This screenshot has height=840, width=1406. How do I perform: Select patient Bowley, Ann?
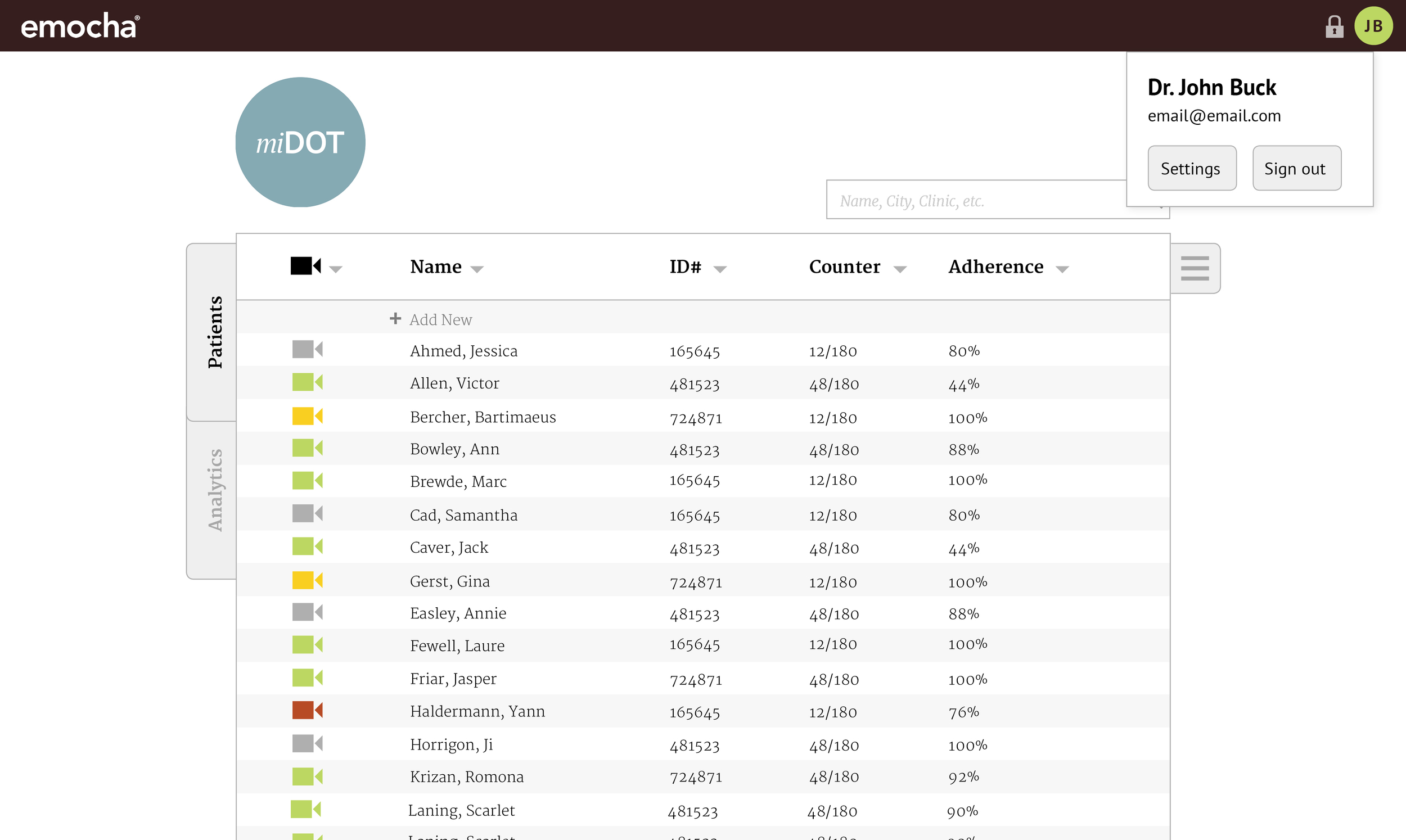tap(454, 449)
